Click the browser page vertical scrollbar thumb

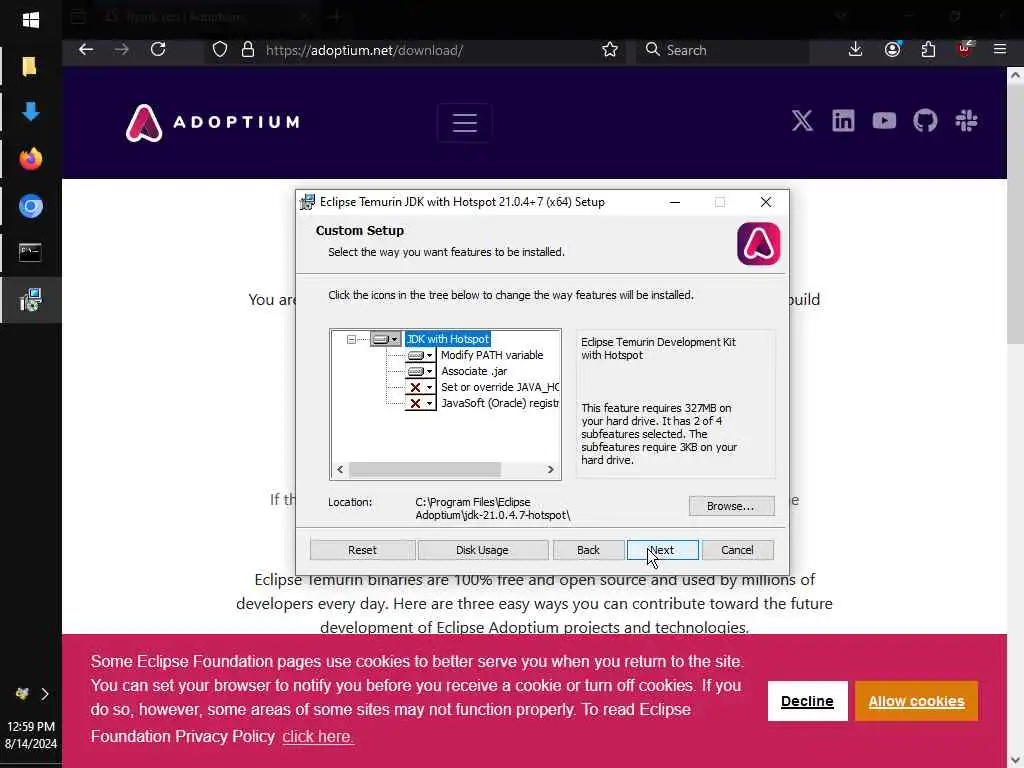(x=1015, y=214)
